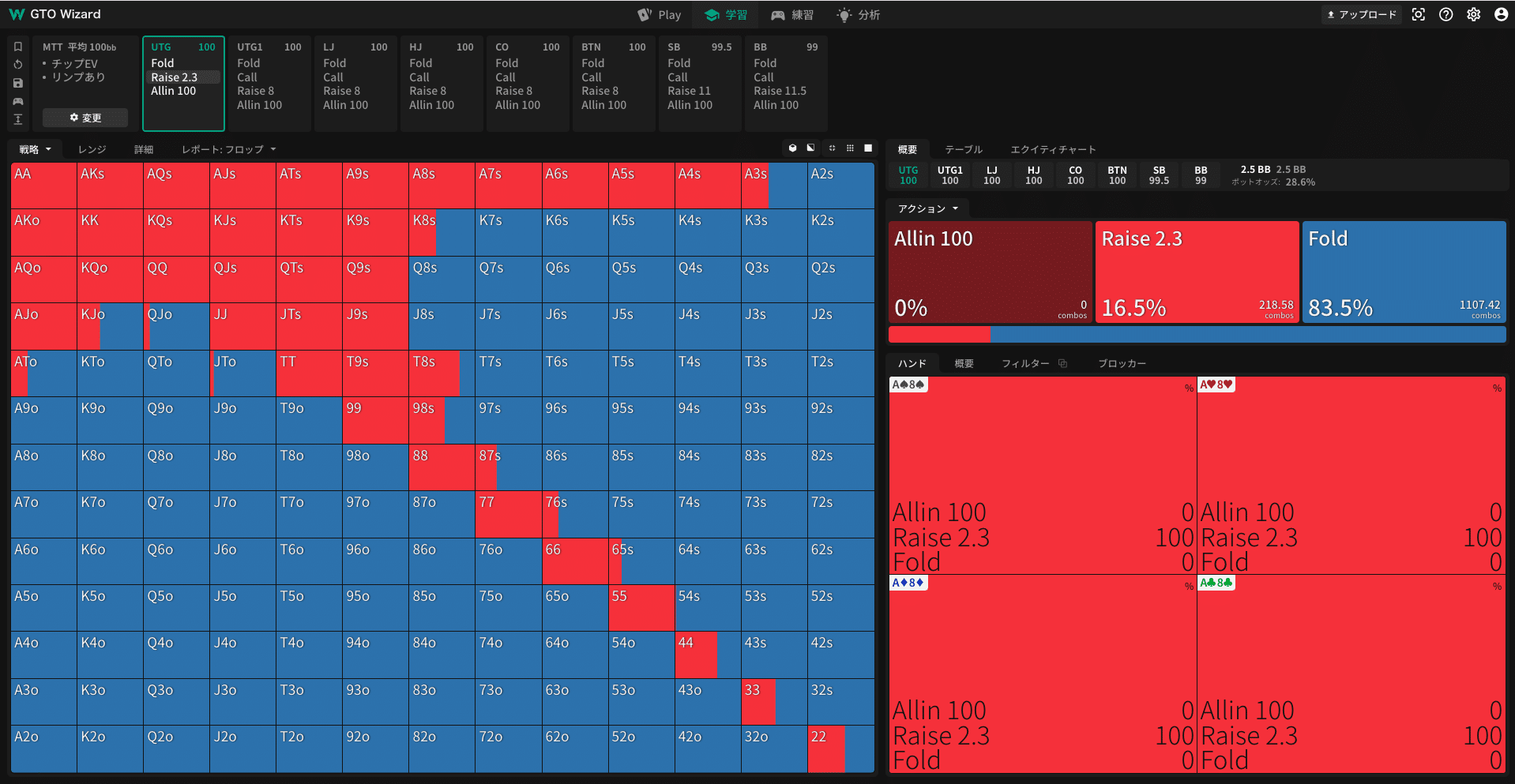Screen dimensions: 1515x784
Task: Switch to the ブロッカー tab
Action: (1122, 363)
